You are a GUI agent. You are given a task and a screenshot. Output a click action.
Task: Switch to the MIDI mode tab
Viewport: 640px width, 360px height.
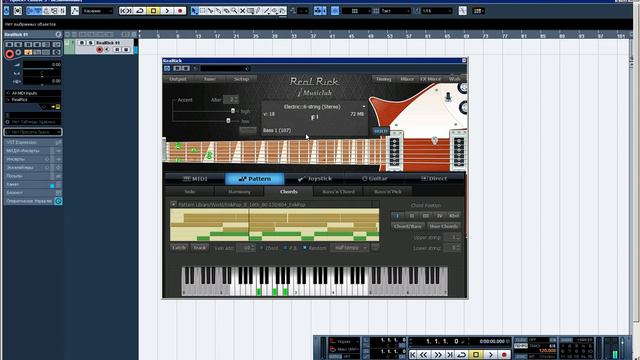[195, 179]
